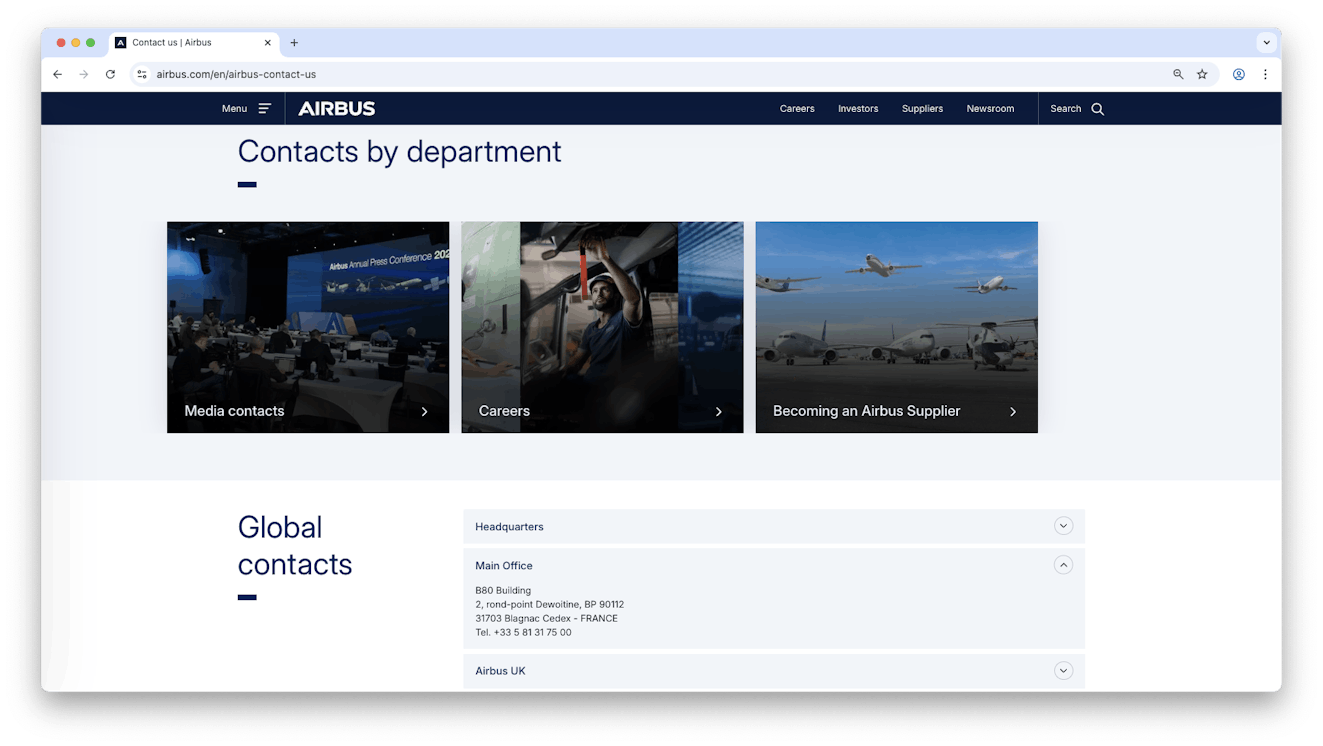
Task: Open Investors in the top navigation
Action: (858, 109)
